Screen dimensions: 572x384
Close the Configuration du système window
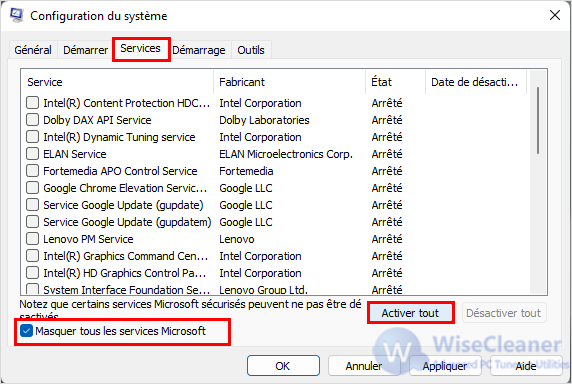tap(555, 15)
